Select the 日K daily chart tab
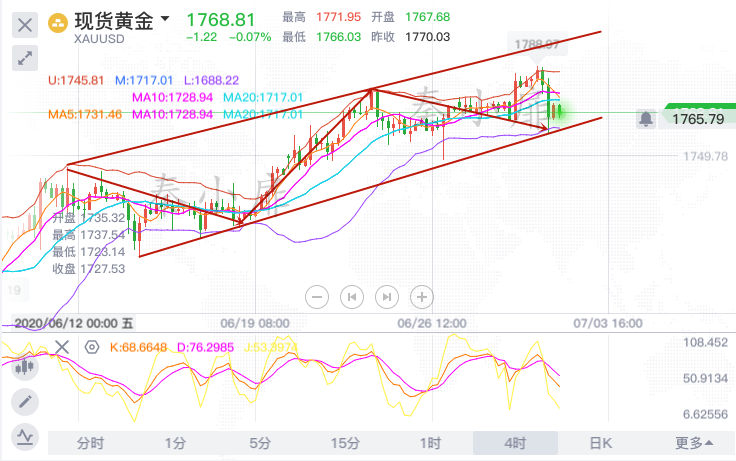The height and width of the screenshot is (461, 736). coord(600,443)
